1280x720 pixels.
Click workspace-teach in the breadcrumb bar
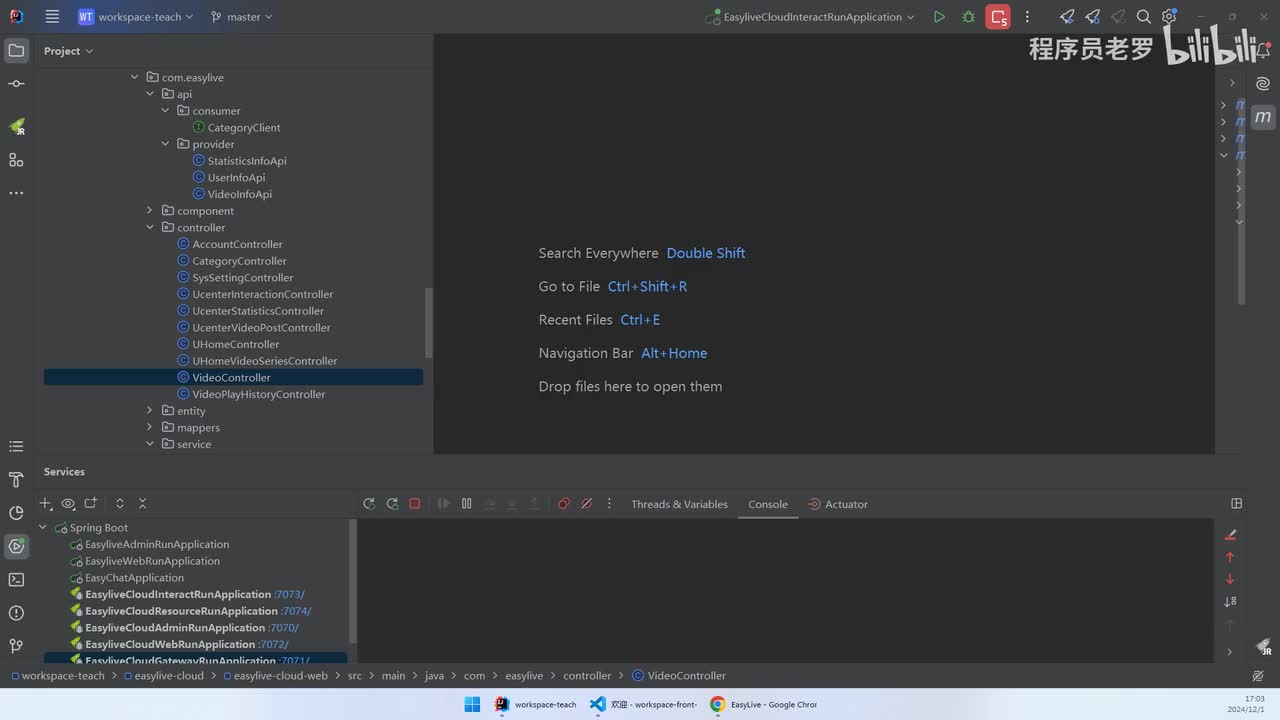[x=56, y=676]
